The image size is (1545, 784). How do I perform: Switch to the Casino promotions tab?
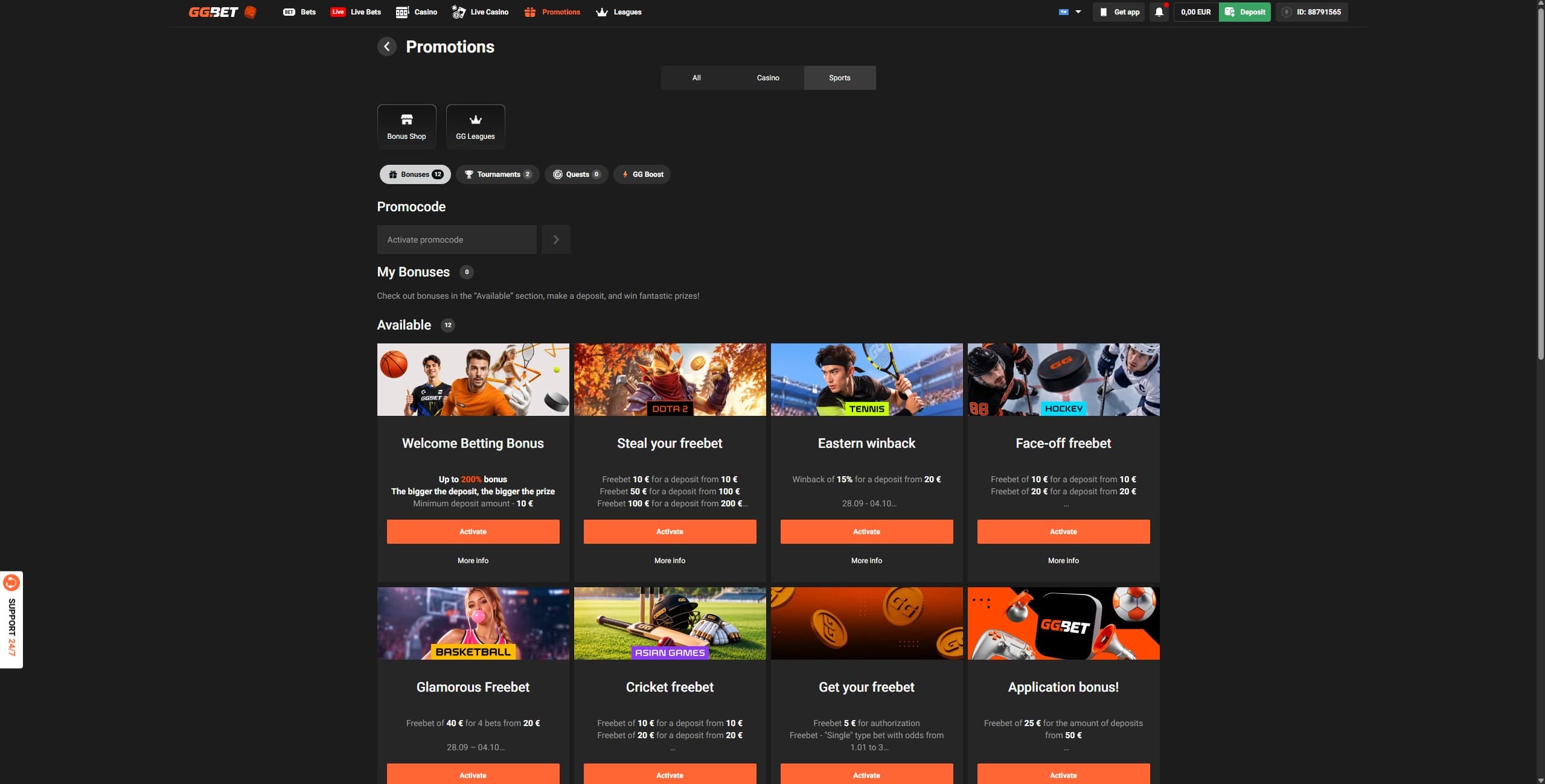coord(768,78)
